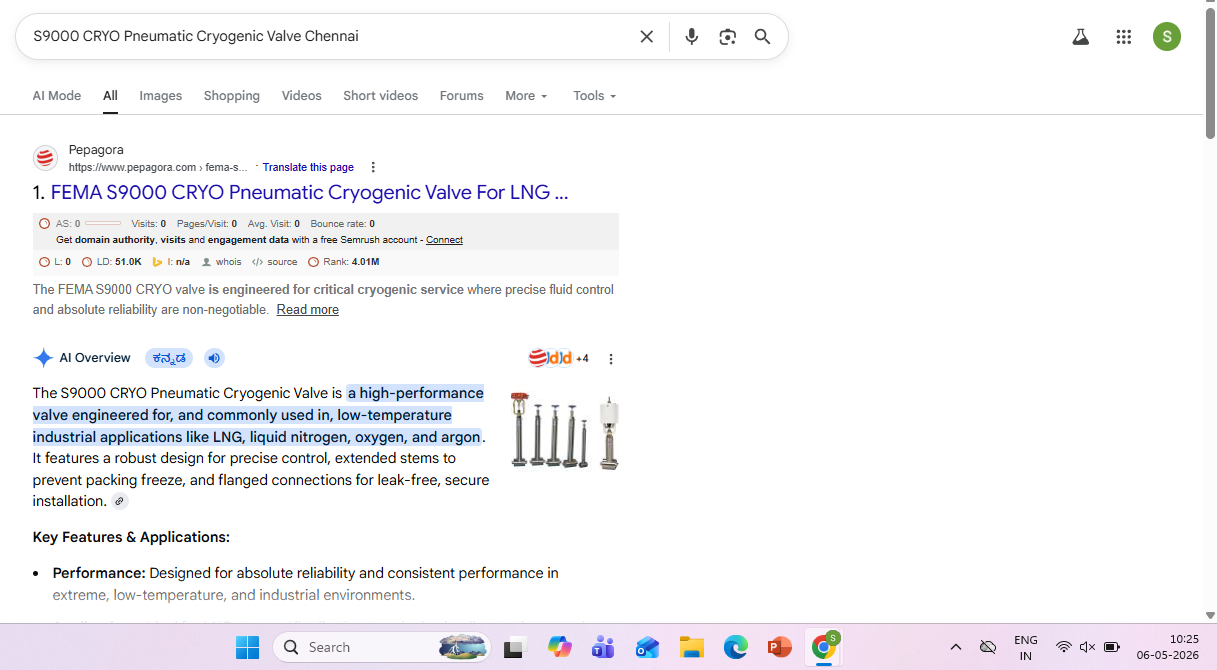Open the Semrush source link
Screen dimensions: 1217x670
pyautogui.click(x=275, y=262)
